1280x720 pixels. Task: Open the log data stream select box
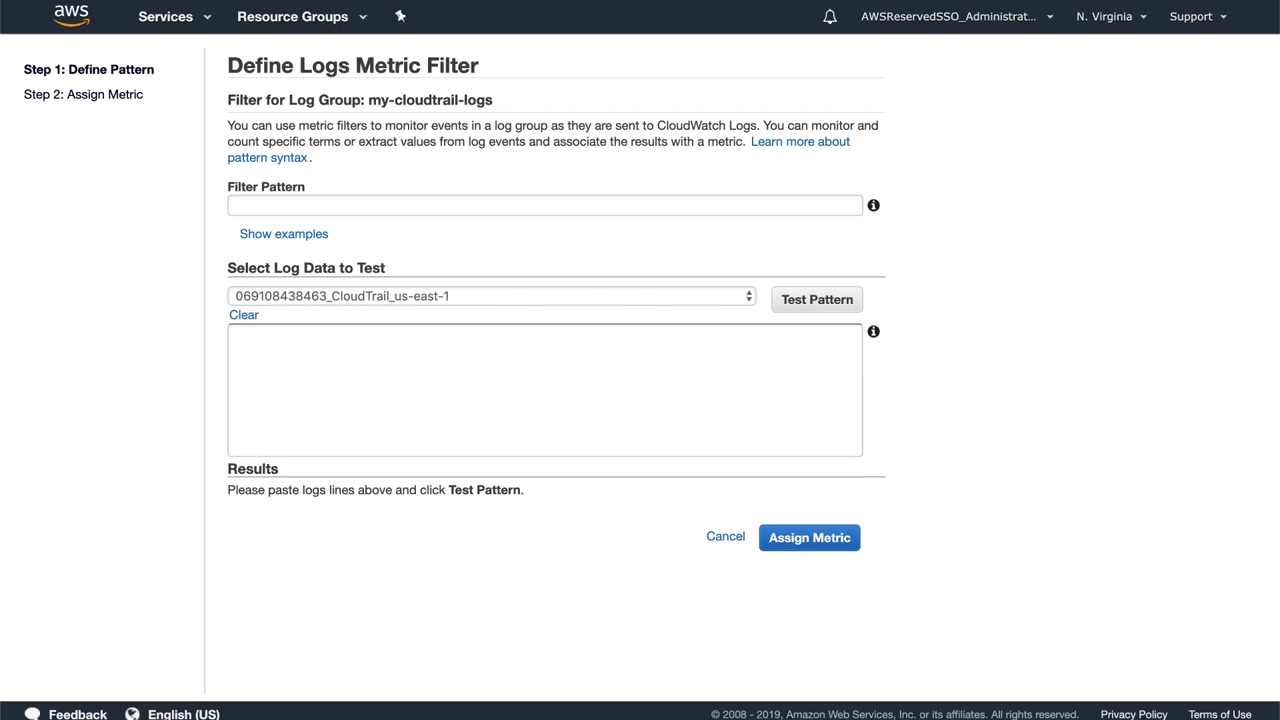tap(491, 296)
